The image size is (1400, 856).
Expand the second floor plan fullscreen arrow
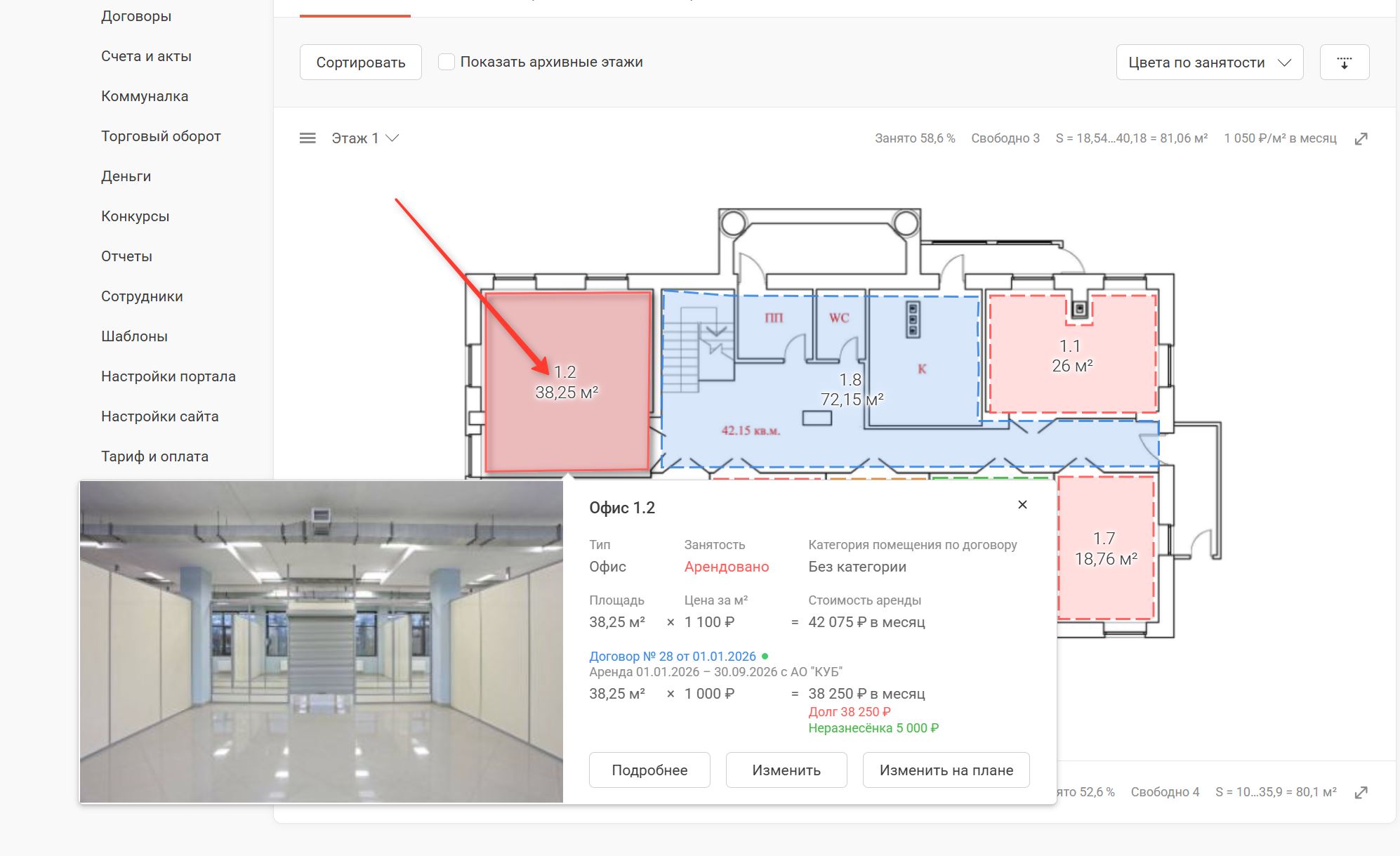point(1361,793)
